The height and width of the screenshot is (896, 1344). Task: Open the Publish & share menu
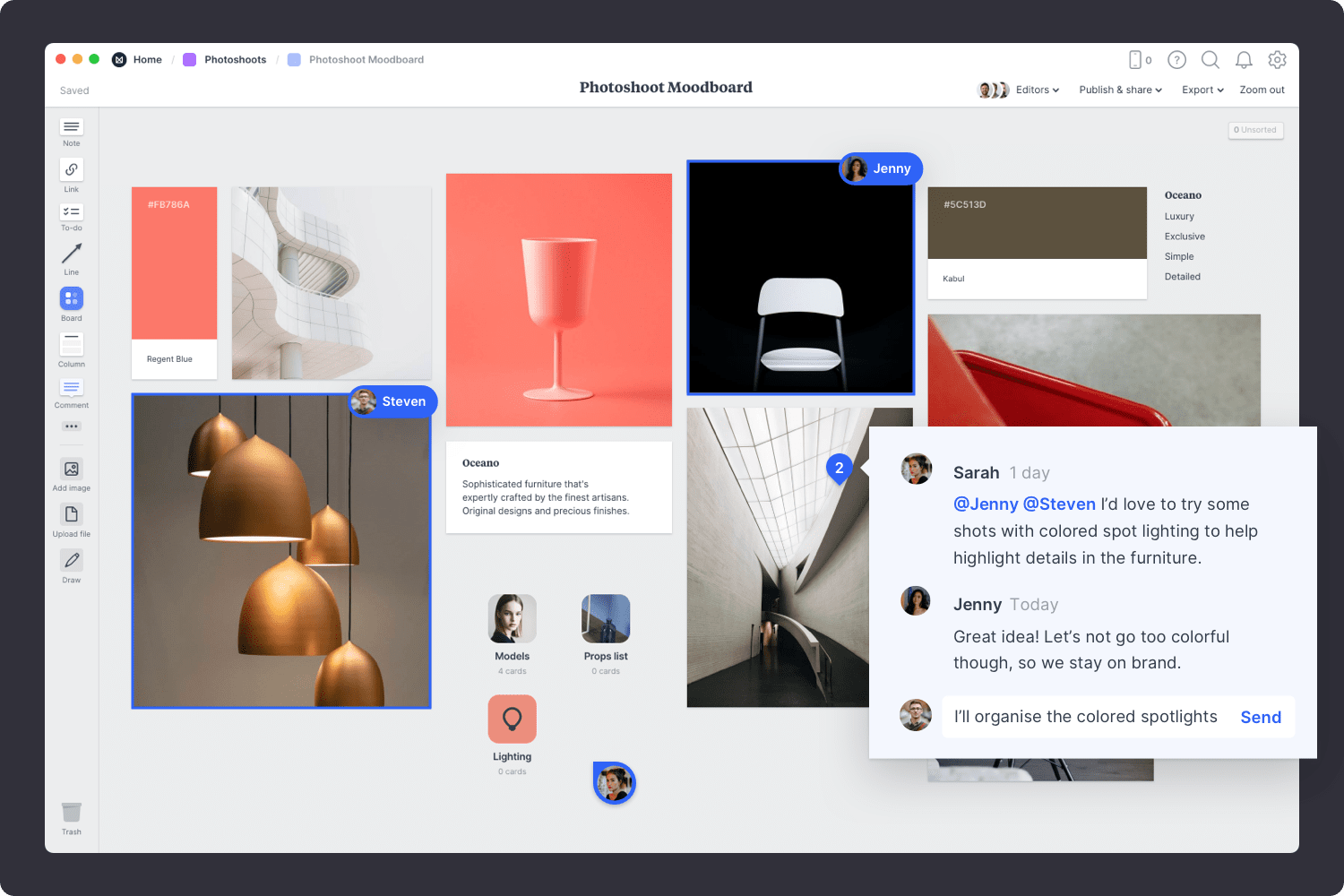click(x=1120, y=90)
